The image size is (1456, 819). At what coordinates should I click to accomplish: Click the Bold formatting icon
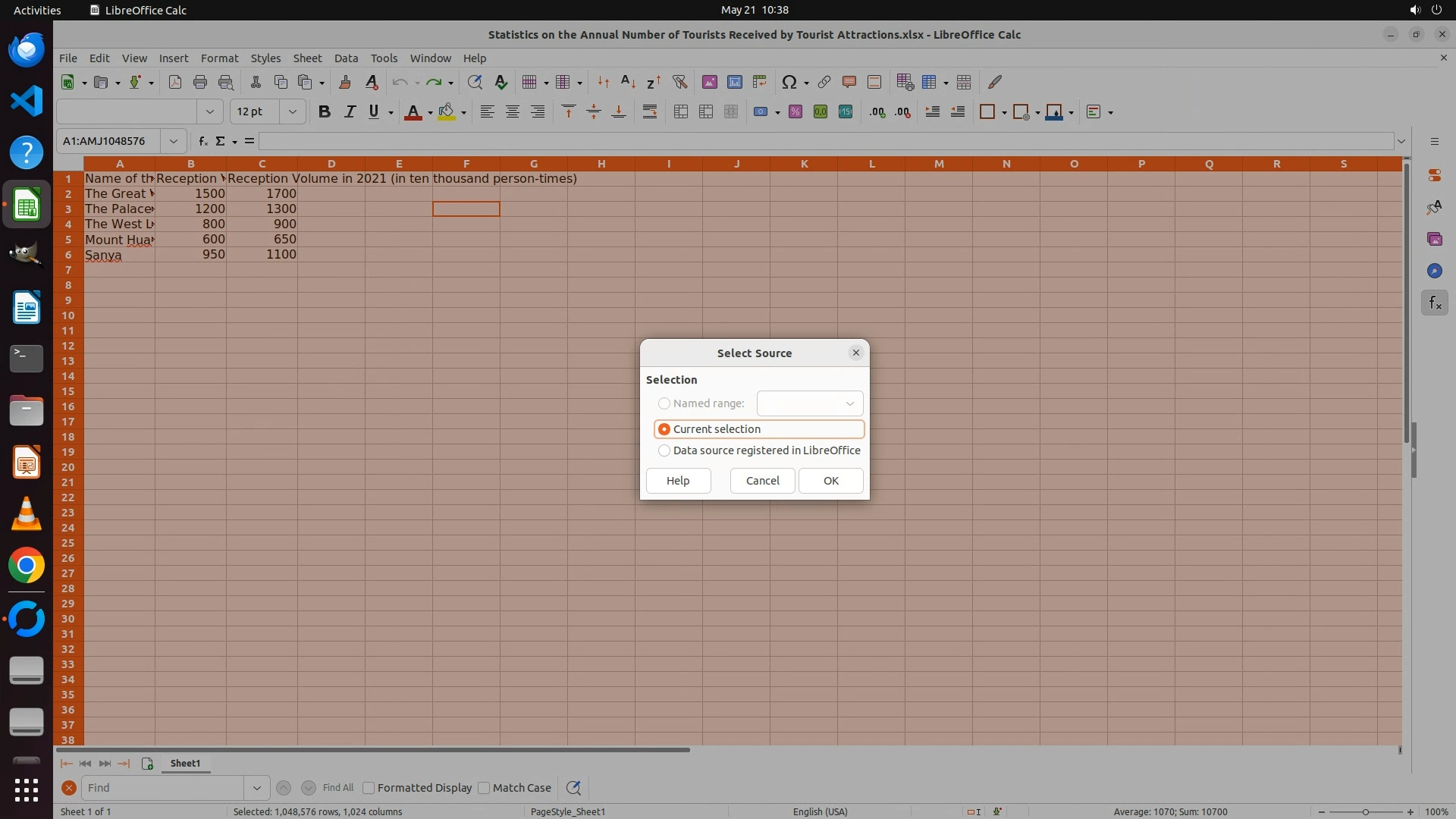(325, 112)
